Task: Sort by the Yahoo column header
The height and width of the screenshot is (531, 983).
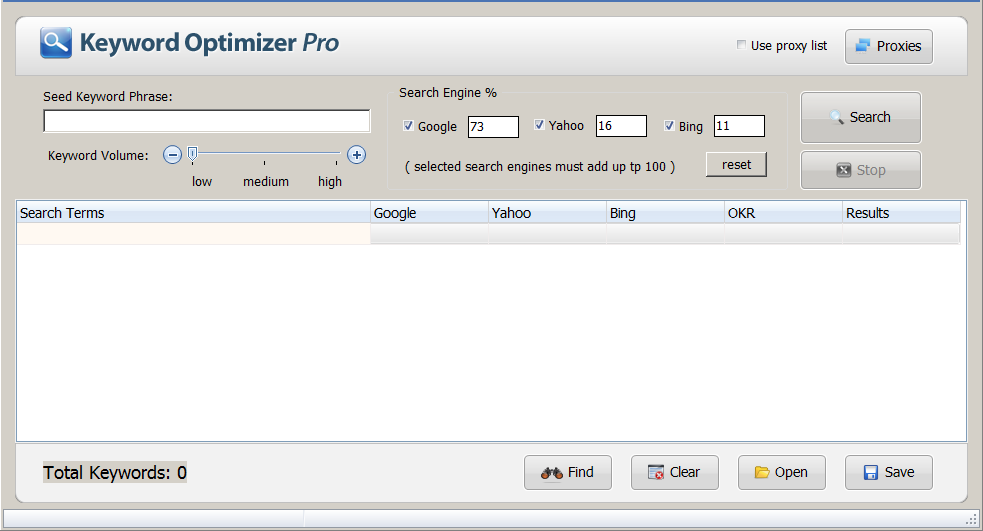Action: click(547, 213)
